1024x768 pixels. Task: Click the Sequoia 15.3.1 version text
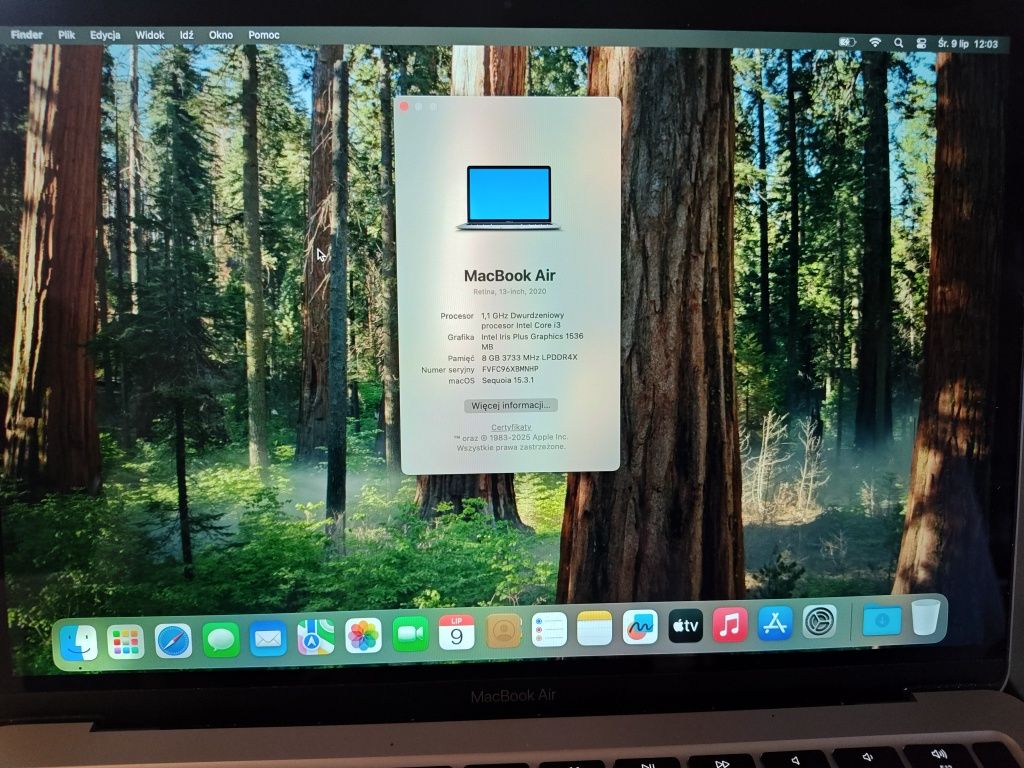pyautogui.click(x=507, y=380)
